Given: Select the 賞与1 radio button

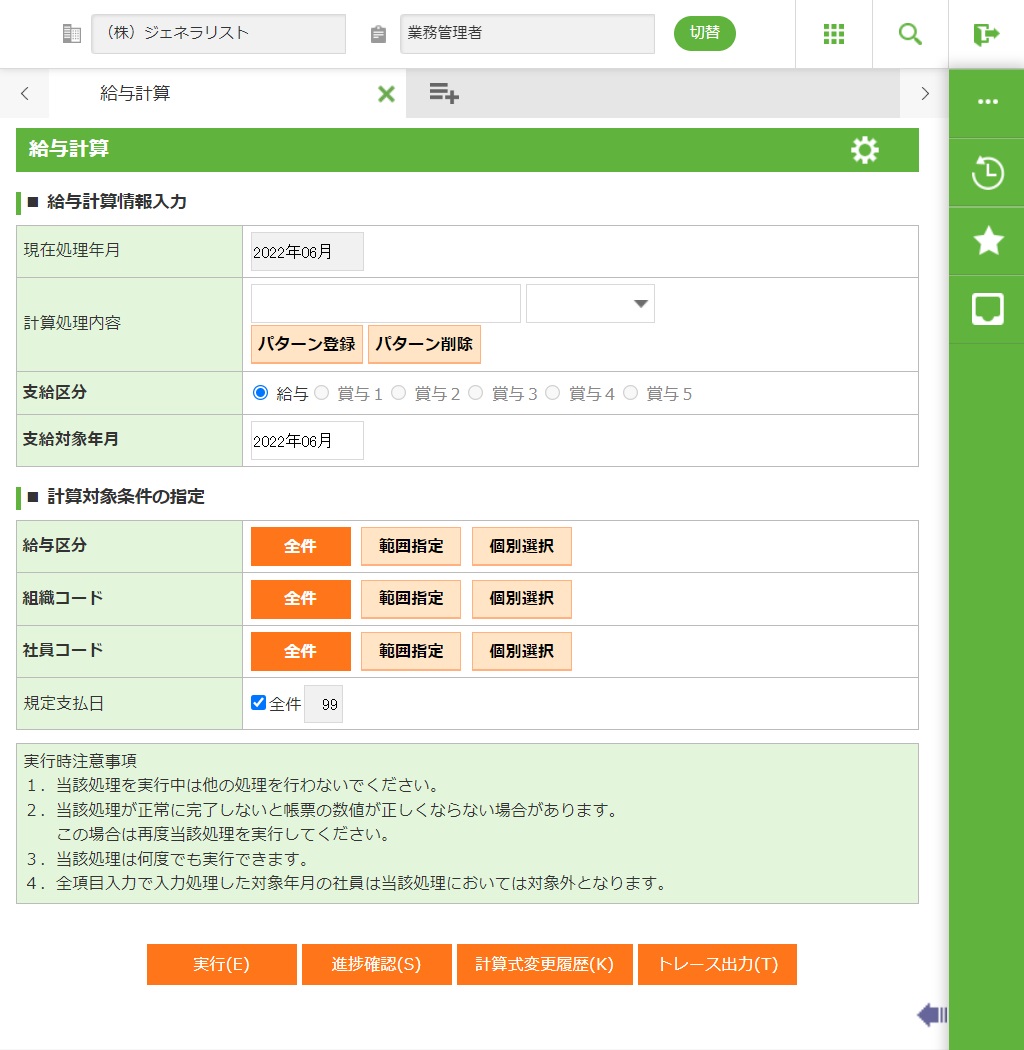Looking at the screenshot, I should (x=322, y=393).
